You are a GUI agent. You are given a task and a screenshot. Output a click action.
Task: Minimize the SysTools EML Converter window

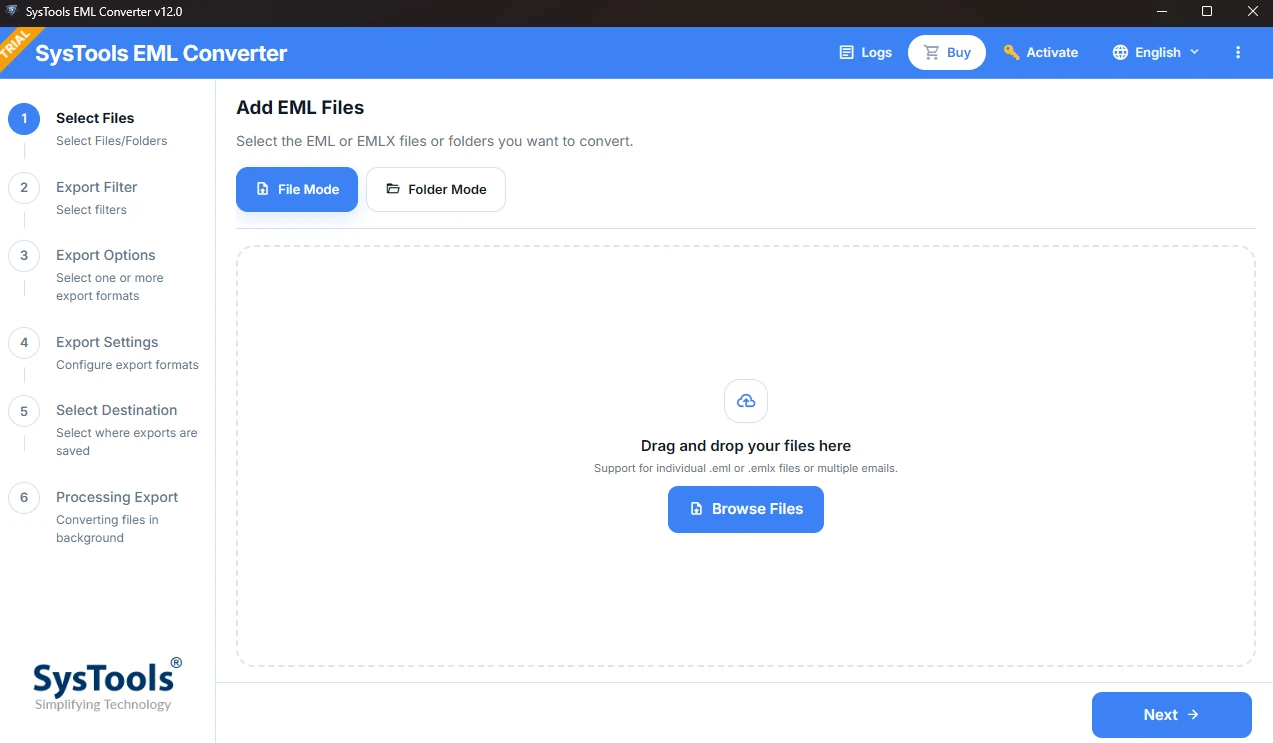tap(1162, 12)
